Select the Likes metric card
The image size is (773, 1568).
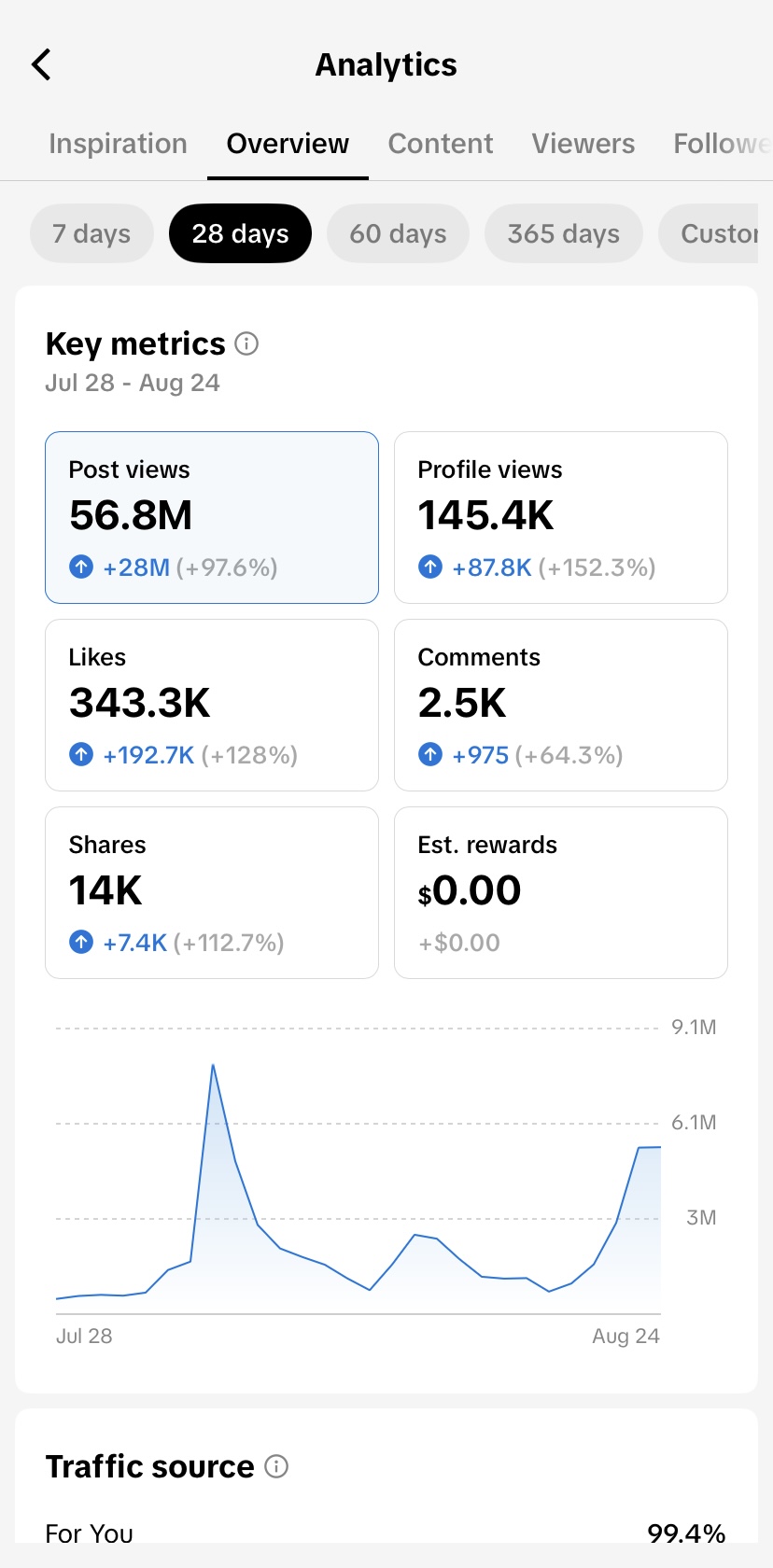click(x=212, y=705)
